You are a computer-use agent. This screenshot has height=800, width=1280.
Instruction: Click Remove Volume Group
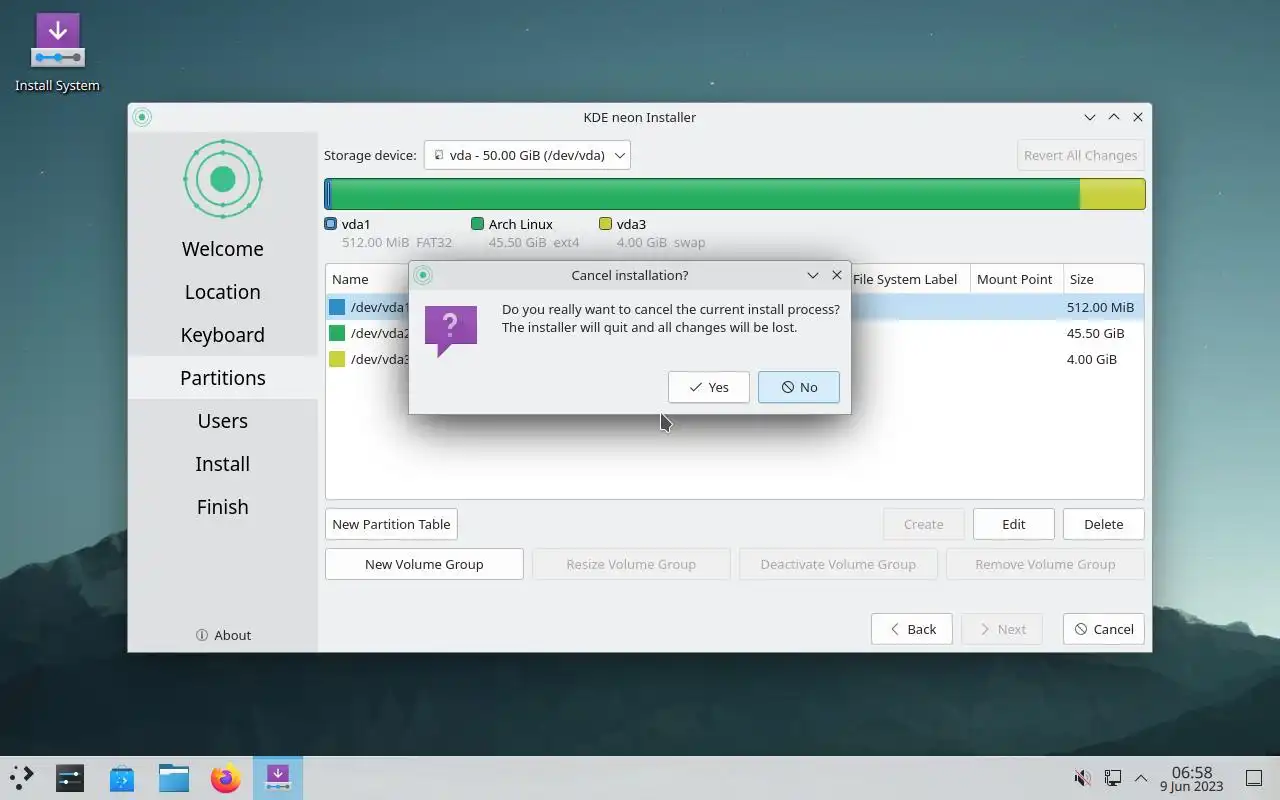(x=1045, y=564)
